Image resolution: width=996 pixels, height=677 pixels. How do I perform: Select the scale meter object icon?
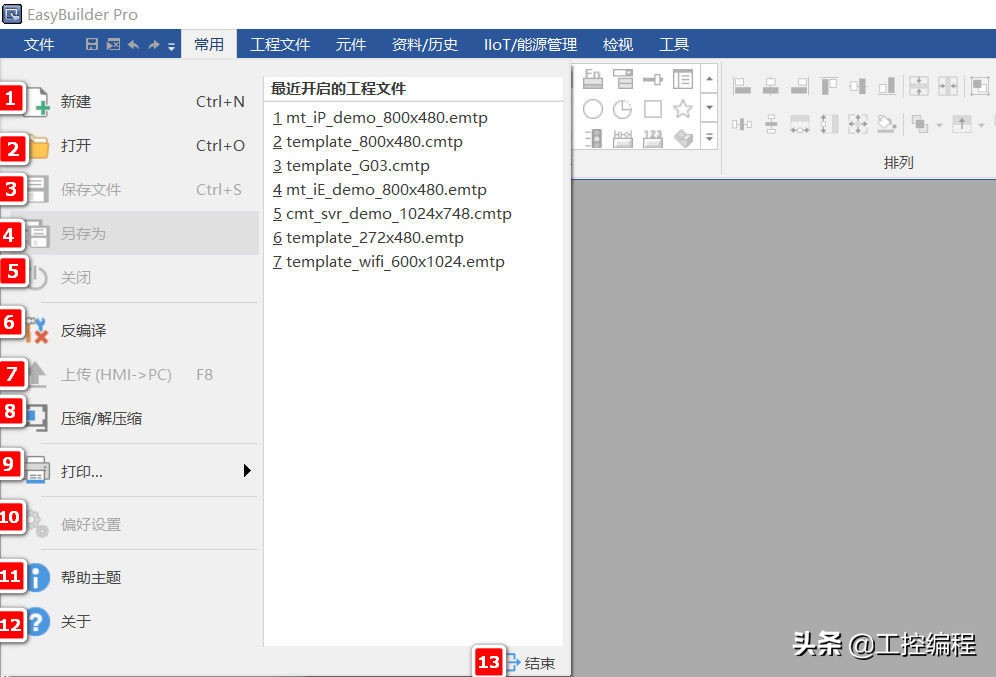point(623,138)
